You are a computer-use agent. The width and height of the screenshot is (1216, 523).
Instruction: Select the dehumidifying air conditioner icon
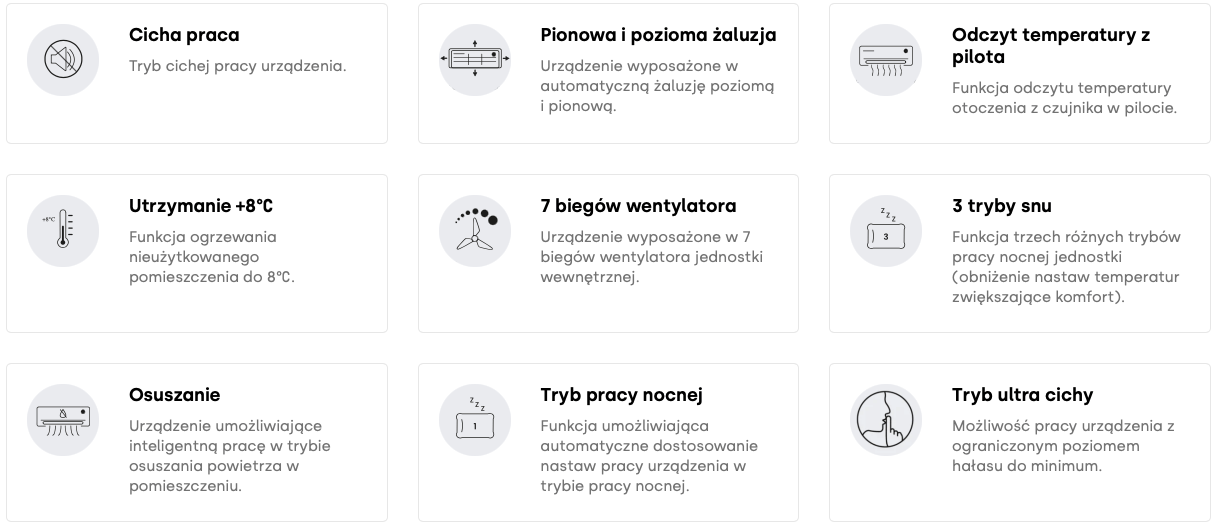tap(63, 419)
